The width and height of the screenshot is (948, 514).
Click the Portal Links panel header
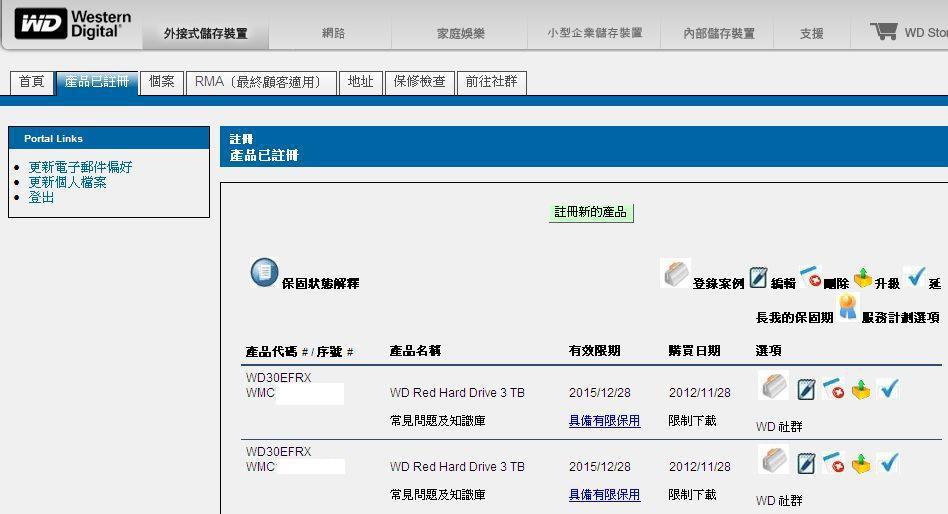tap(109, 138)
